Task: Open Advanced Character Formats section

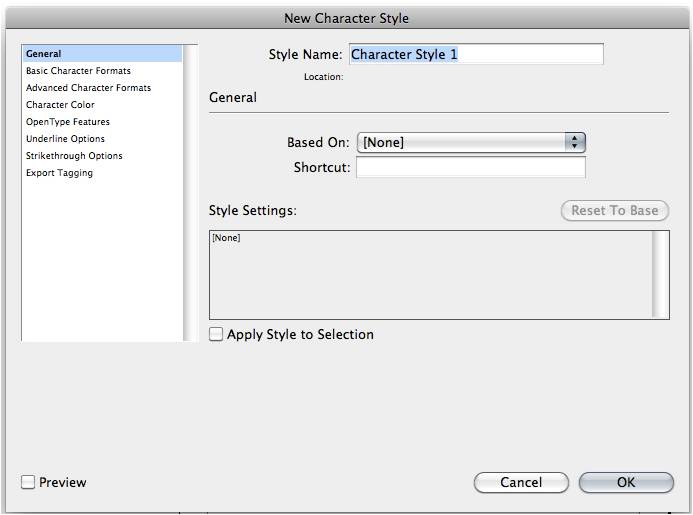Action: pos(88,88)
